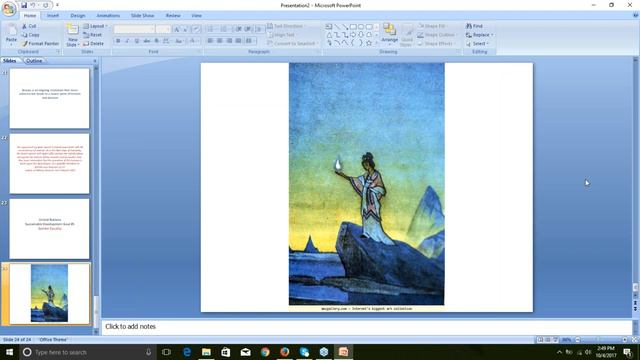Click the Grow Font icon
The height and width of the screenshot is (360, 640).
click(x=177, y=29)
